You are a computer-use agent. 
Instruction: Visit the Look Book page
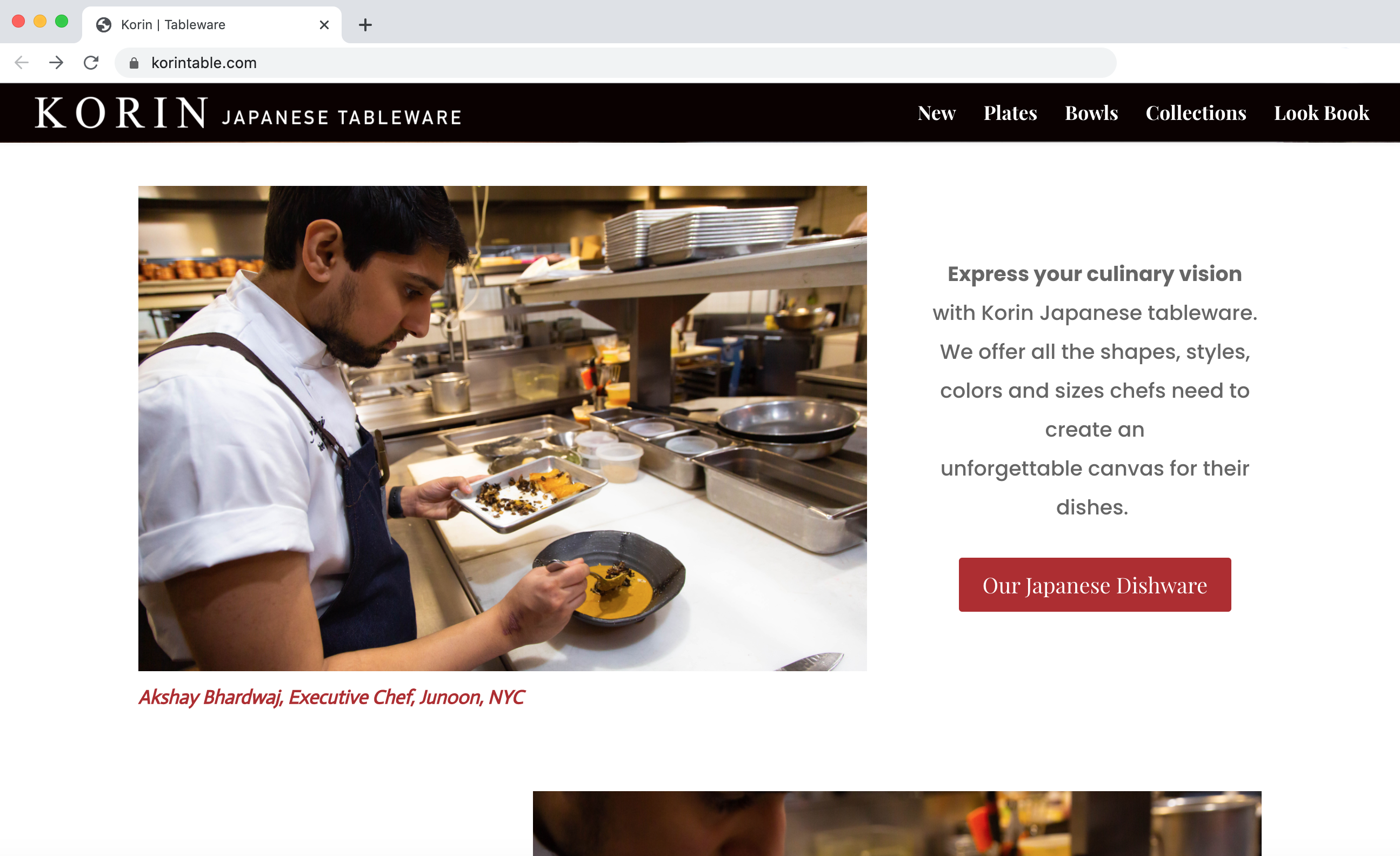coord(1321,113)
